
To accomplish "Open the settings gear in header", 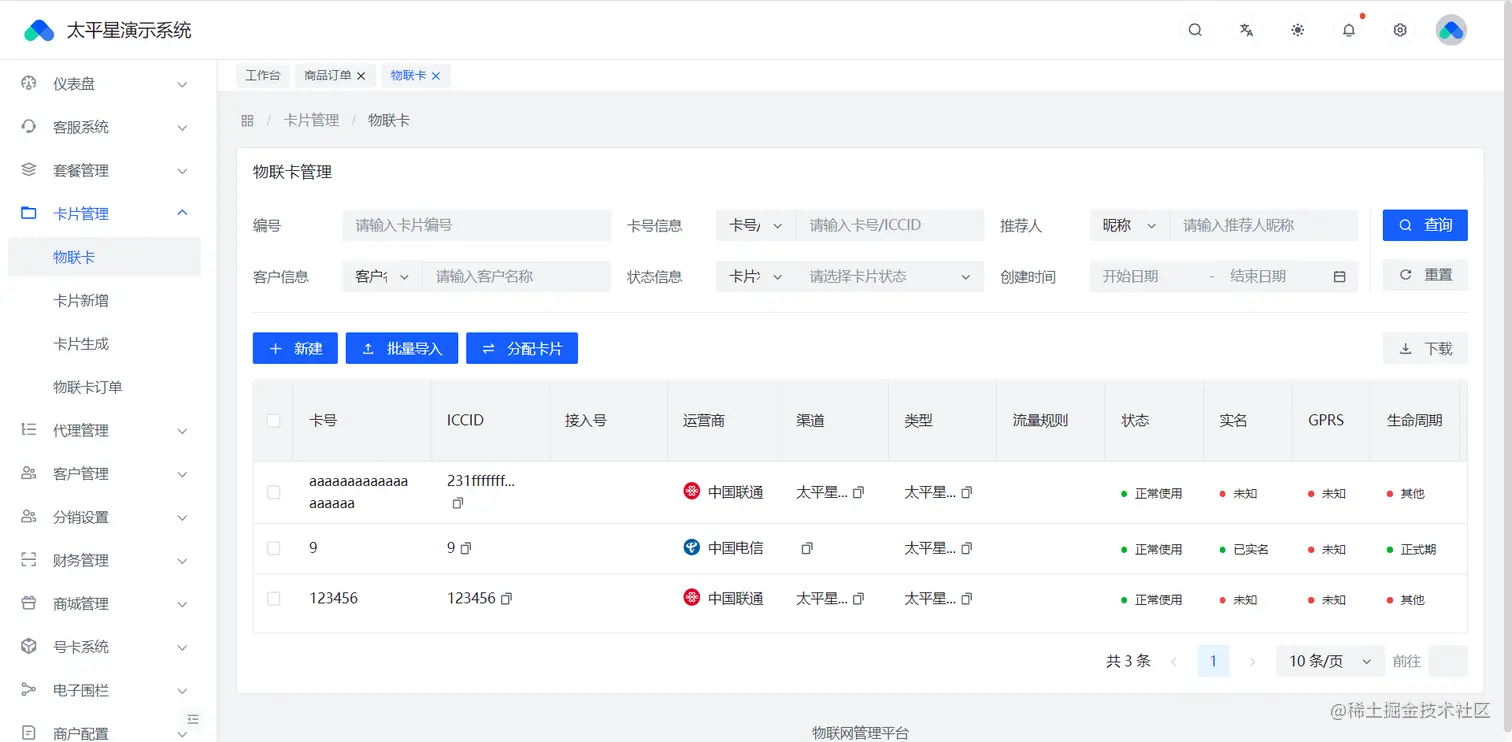I will coord(1400,30).
